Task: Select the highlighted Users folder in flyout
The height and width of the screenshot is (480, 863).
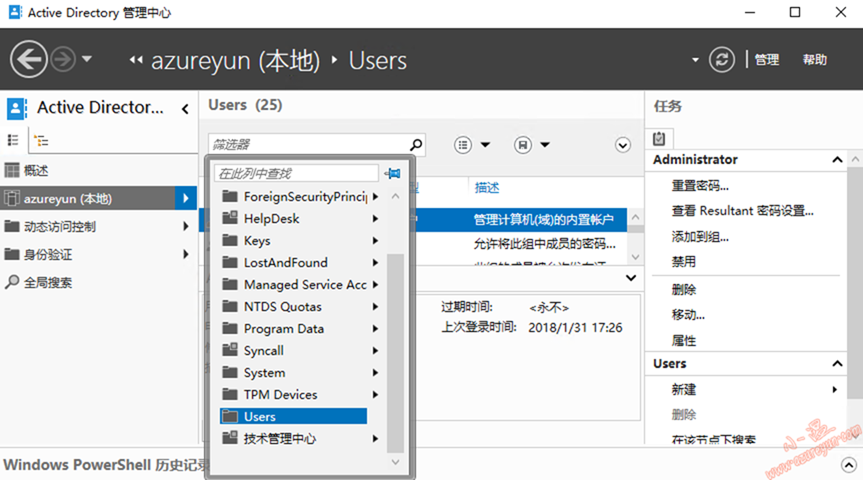Action: pyautogui.click(x=293, y=416)
